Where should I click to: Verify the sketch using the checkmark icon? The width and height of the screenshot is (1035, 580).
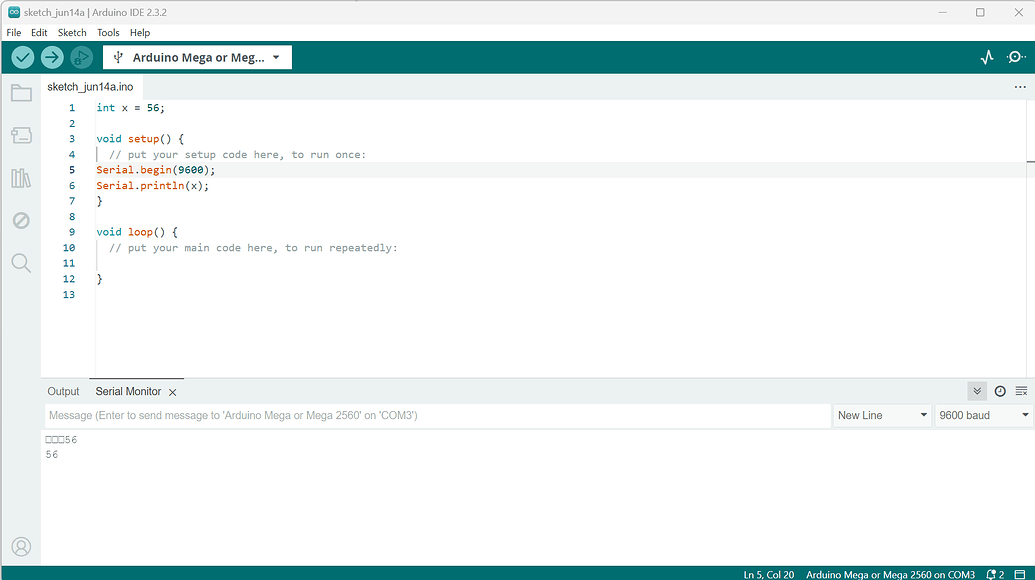tap(22, 57)
